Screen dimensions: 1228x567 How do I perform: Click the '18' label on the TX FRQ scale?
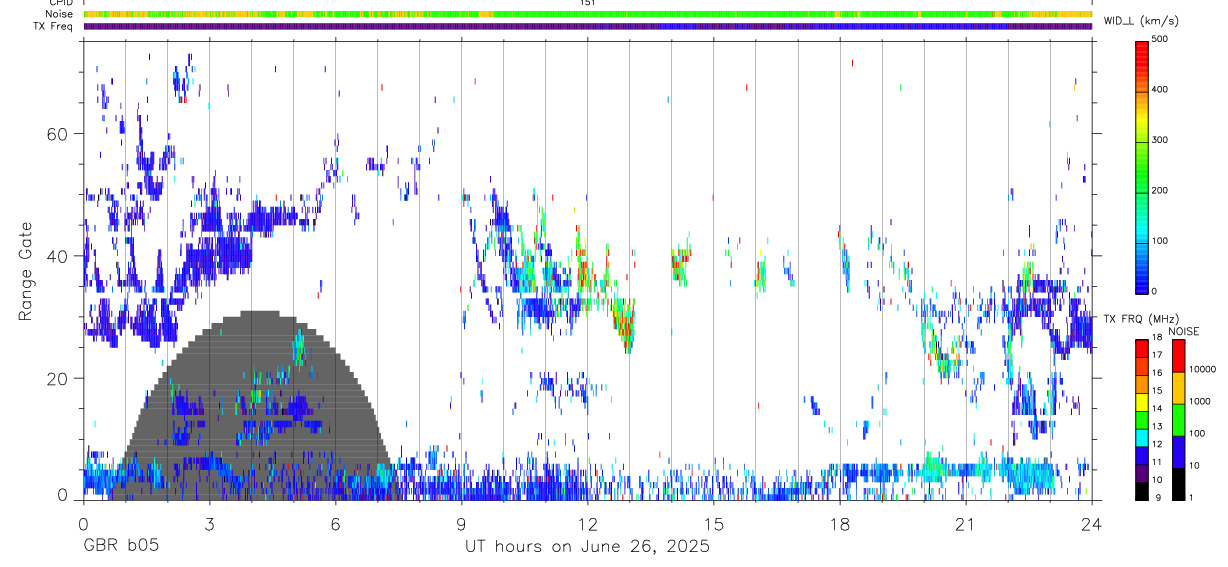click(1156, 337)
